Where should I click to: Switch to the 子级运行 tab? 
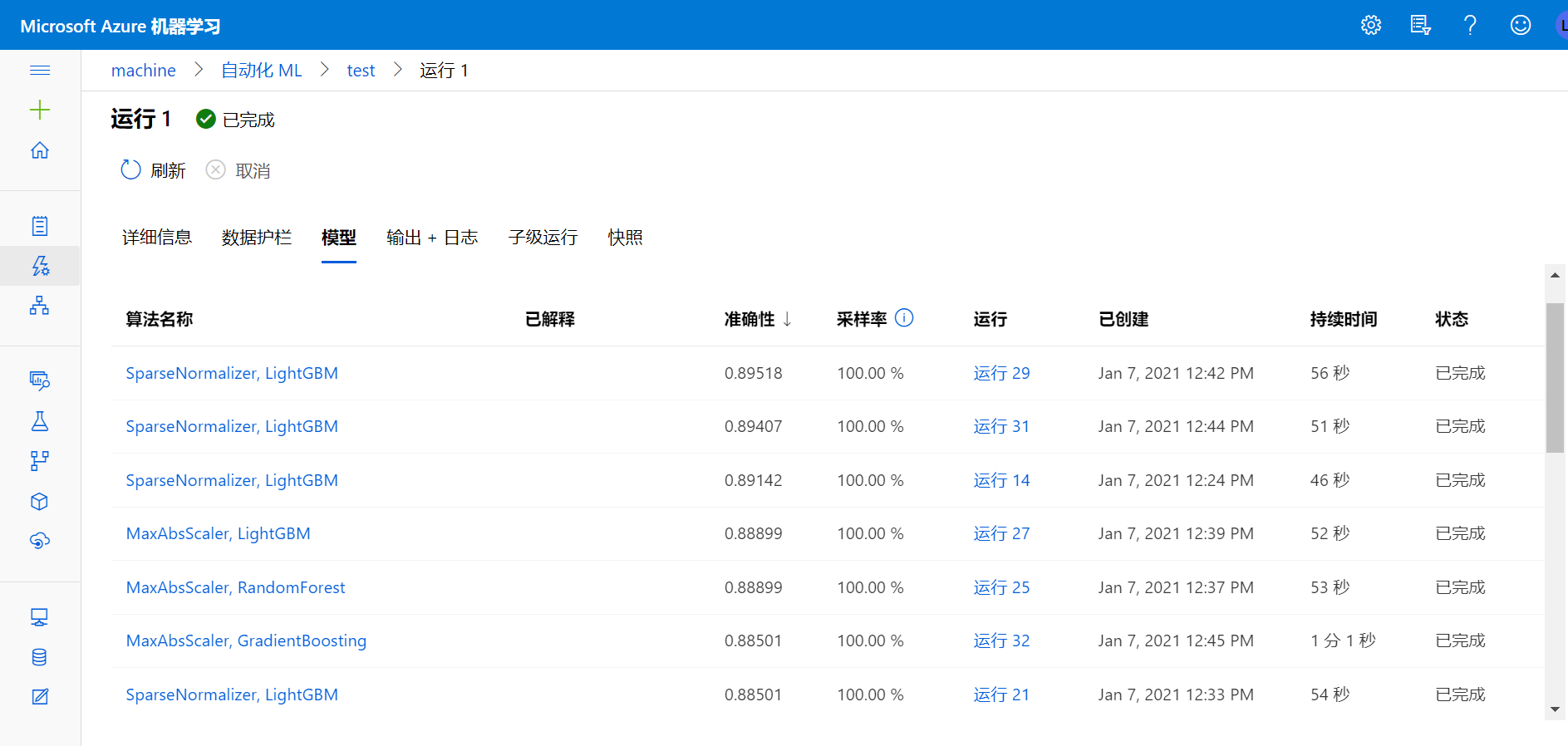543,238
